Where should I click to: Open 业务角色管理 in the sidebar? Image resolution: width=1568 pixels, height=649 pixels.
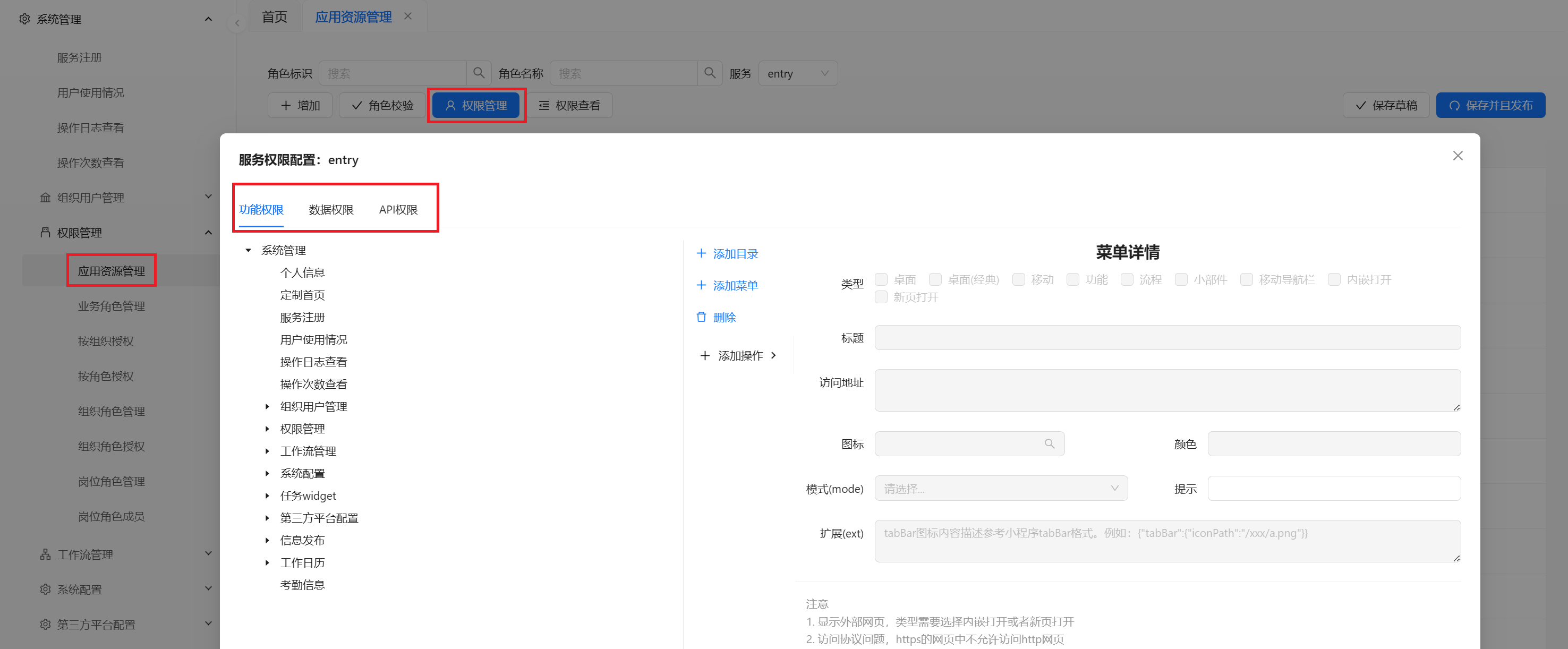point(112,306)
